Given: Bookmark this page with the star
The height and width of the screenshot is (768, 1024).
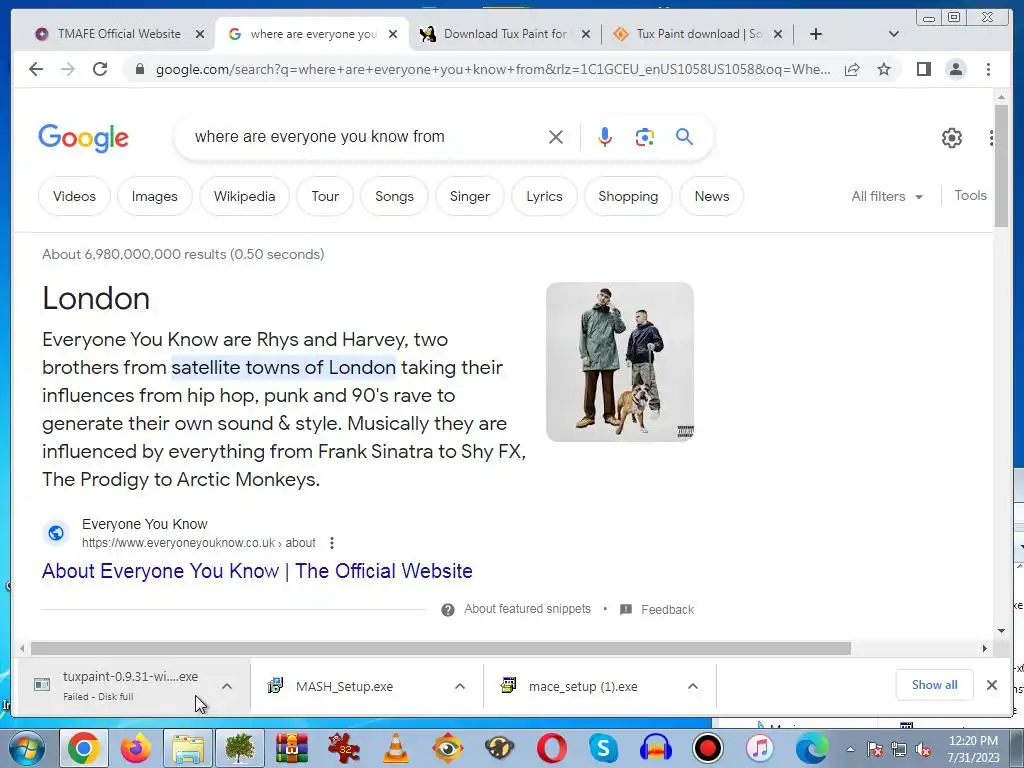Looking at the screenshot, I should (884, 69).
